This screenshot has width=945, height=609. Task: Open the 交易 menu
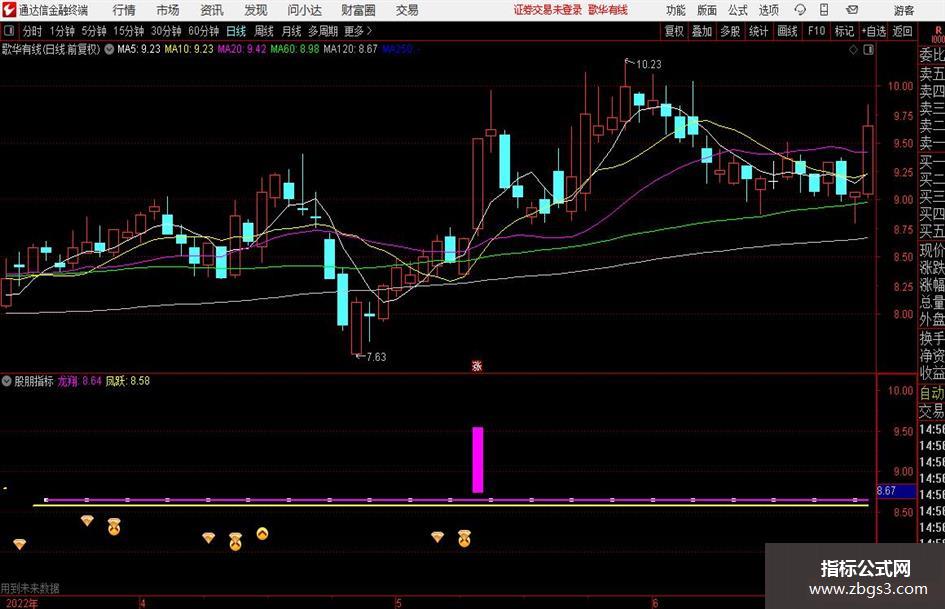coord(407,10)
